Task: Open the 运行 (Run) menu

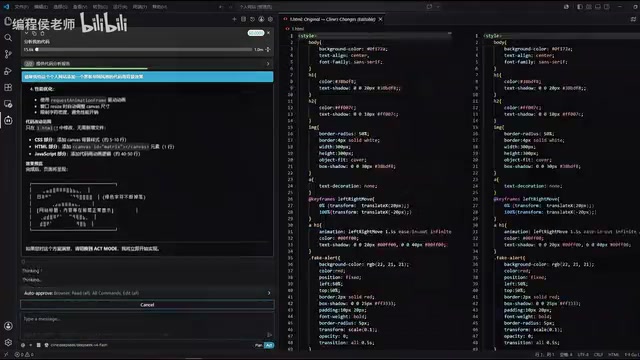Action: pyautogui.click(x=120, y=7)
